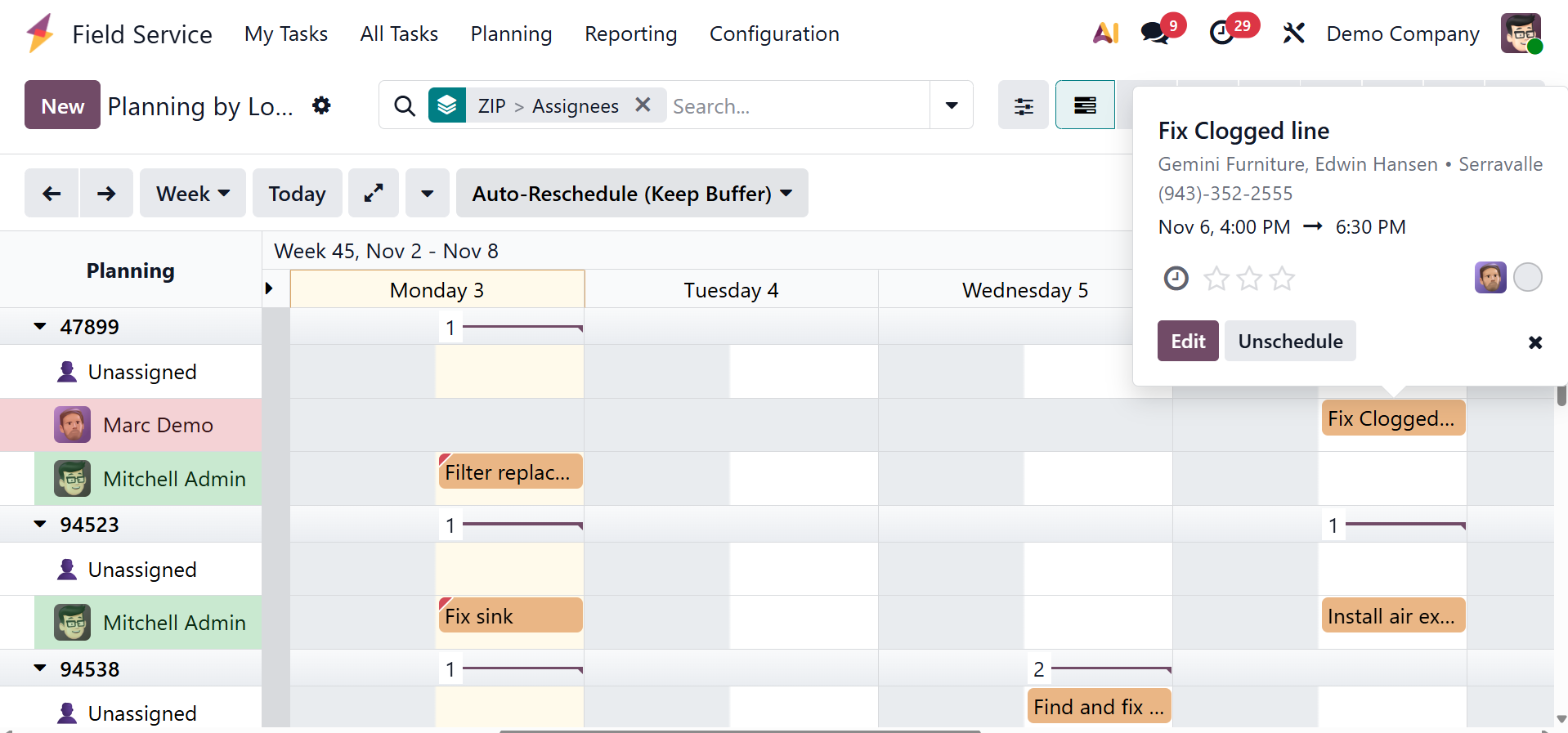The width and height of the screenshot is (1568, 733).
Task: Click the Fix sink task pill
Action: [510, 616]
